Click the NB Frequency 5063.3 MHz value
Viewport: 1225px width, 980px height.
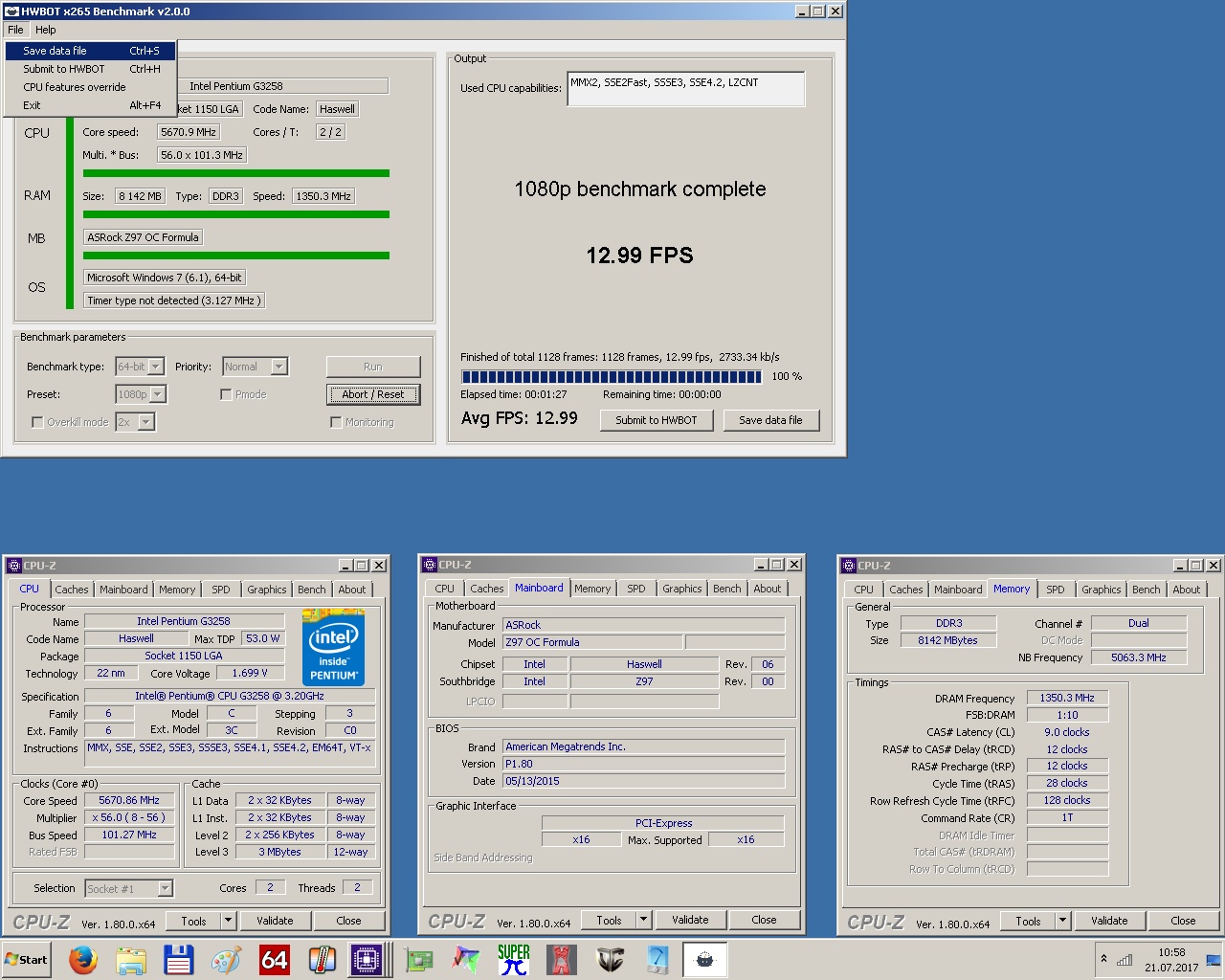point(1138,657)
